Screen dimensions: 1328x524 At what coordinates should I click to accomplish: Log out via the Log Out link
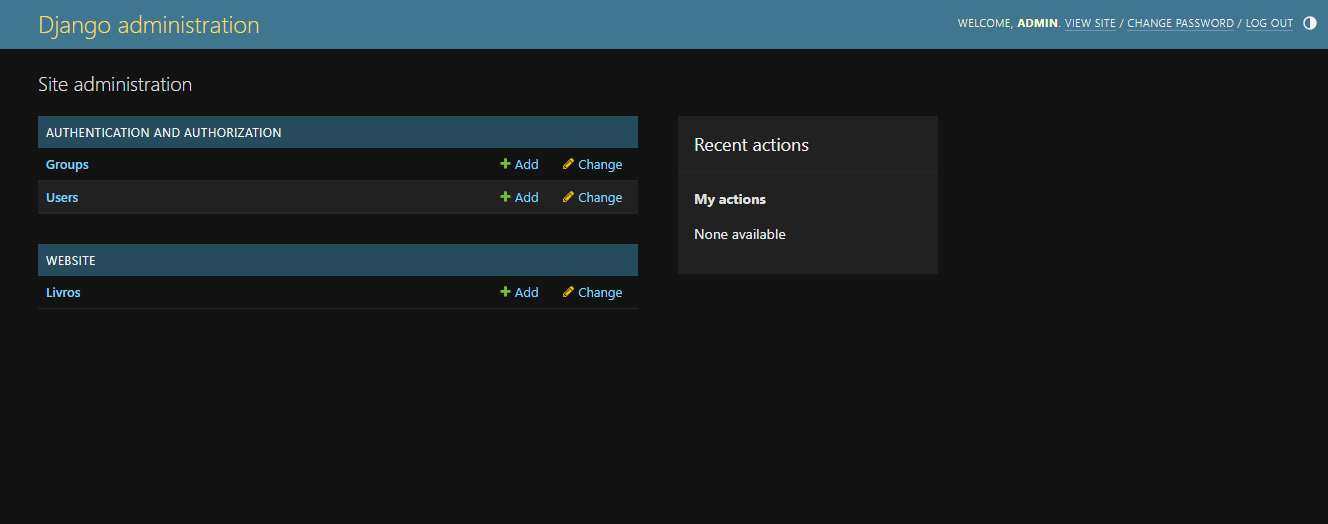tap(1269, 23)
